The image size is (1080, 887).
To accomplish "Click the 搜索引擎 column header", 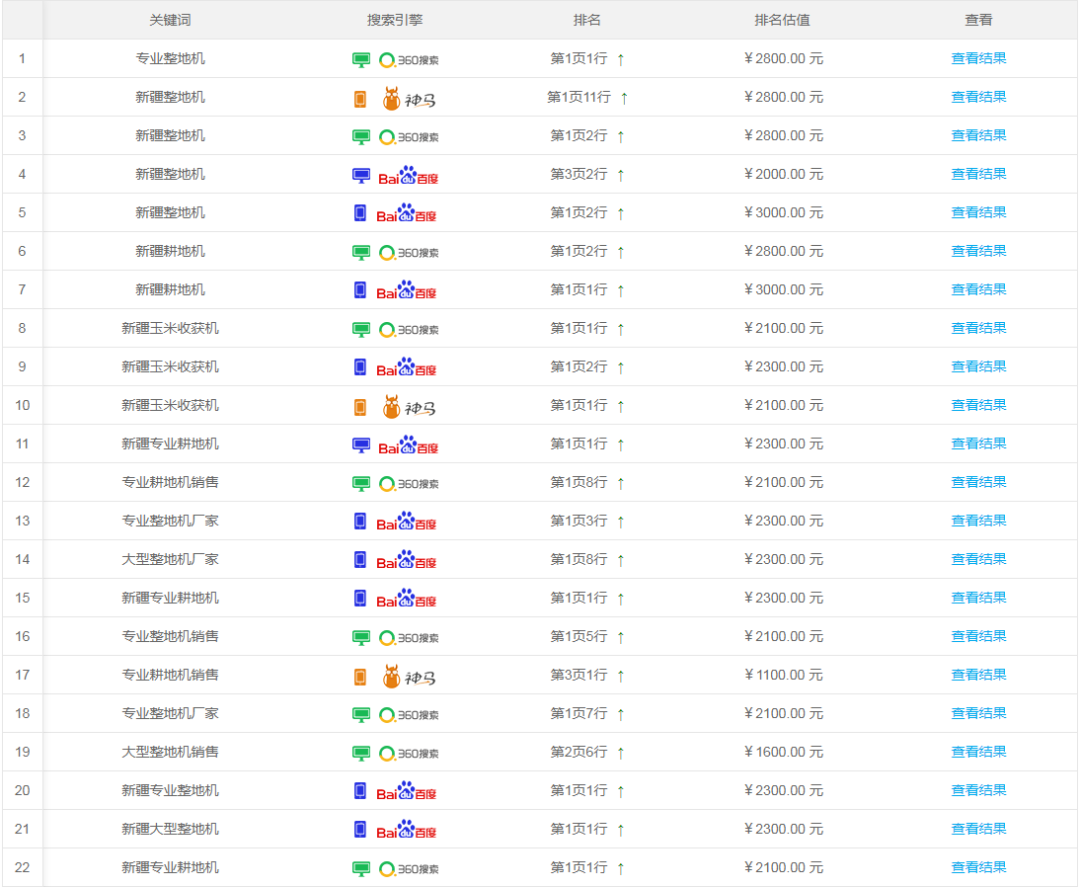I will click(395, 20).
